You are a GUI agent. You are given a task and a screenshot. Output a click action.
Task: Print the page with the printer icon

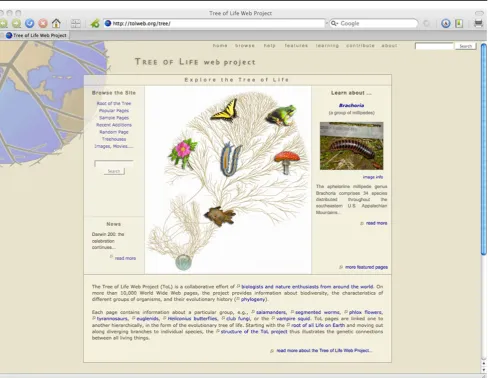478,23
